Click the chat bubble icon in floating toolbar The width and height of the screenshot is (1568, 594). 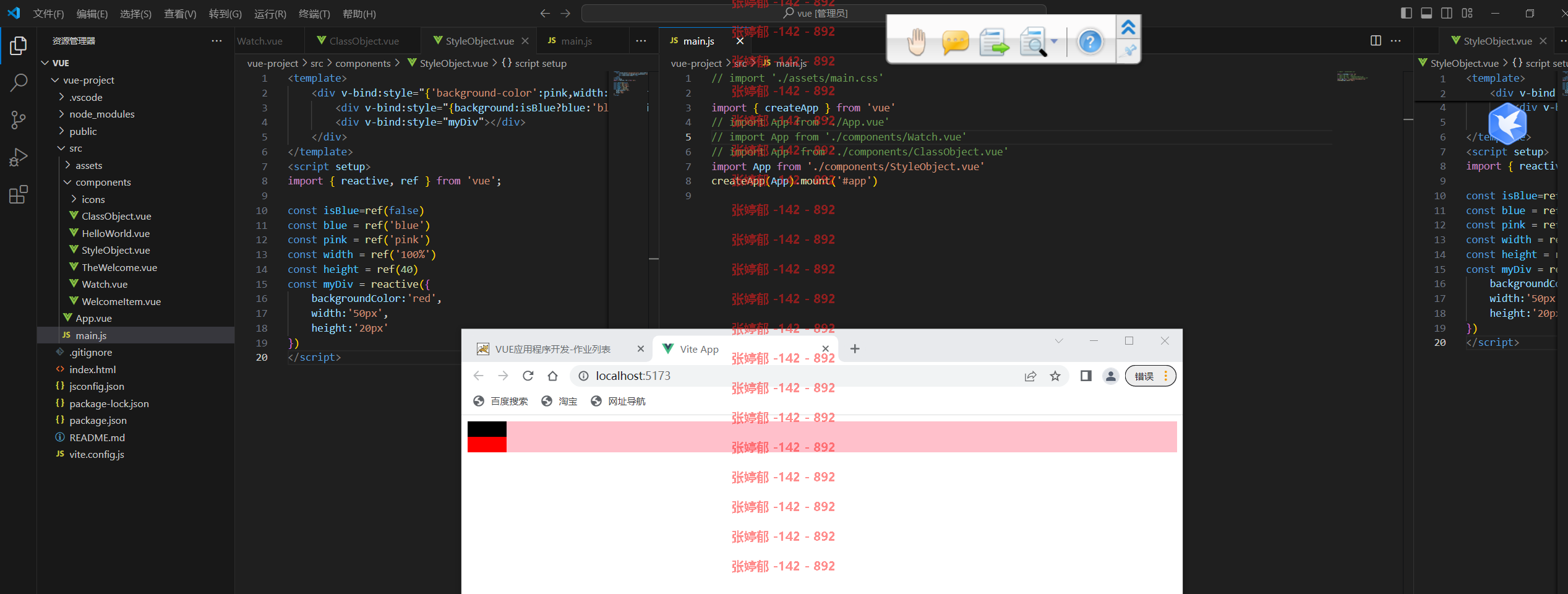coord(955,42)
